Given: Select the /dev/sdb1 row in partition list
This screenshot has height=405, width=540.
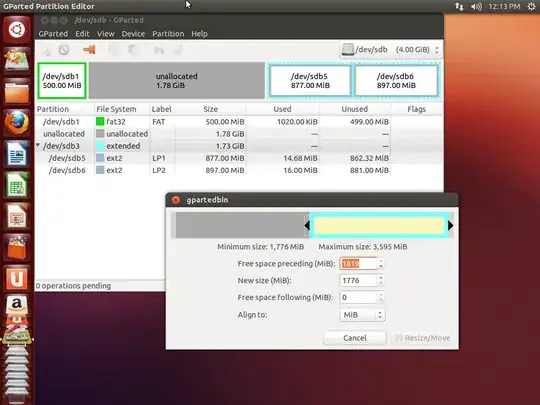Looking at the screenshot, I should [x=239, y=122].
